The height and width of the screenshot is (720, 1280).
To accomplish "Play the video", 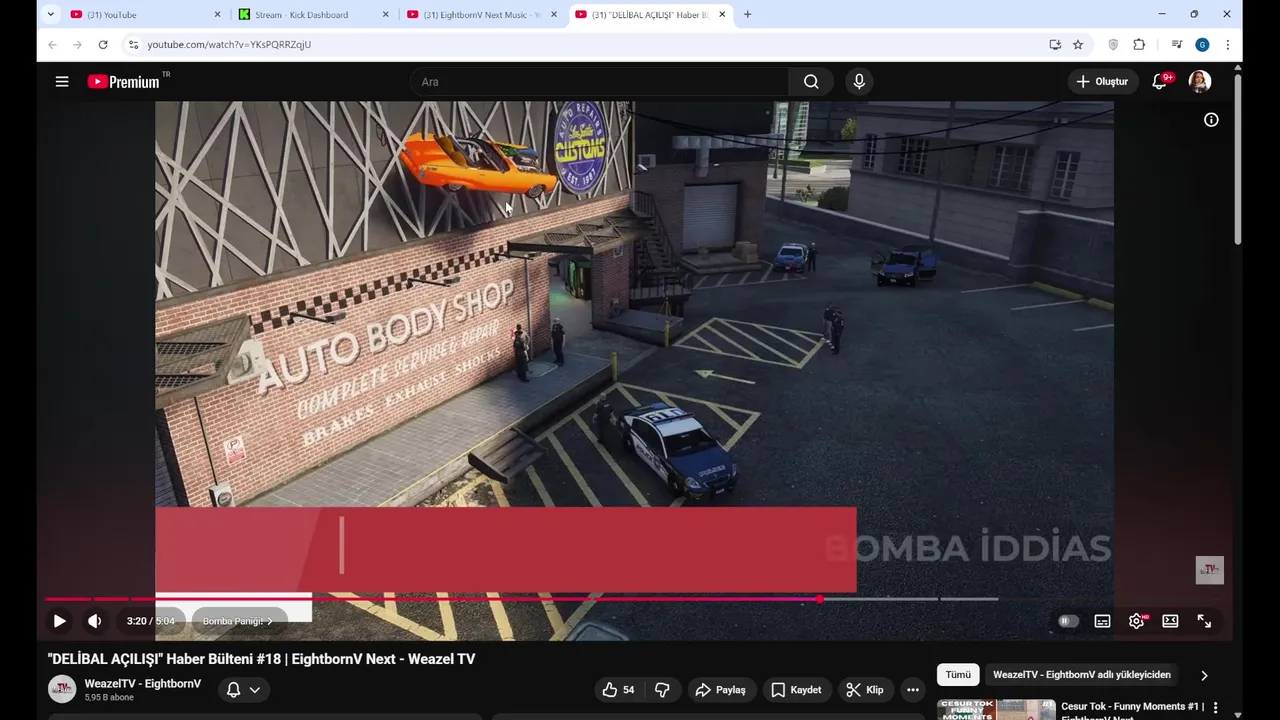I will (x=59, y=621).
